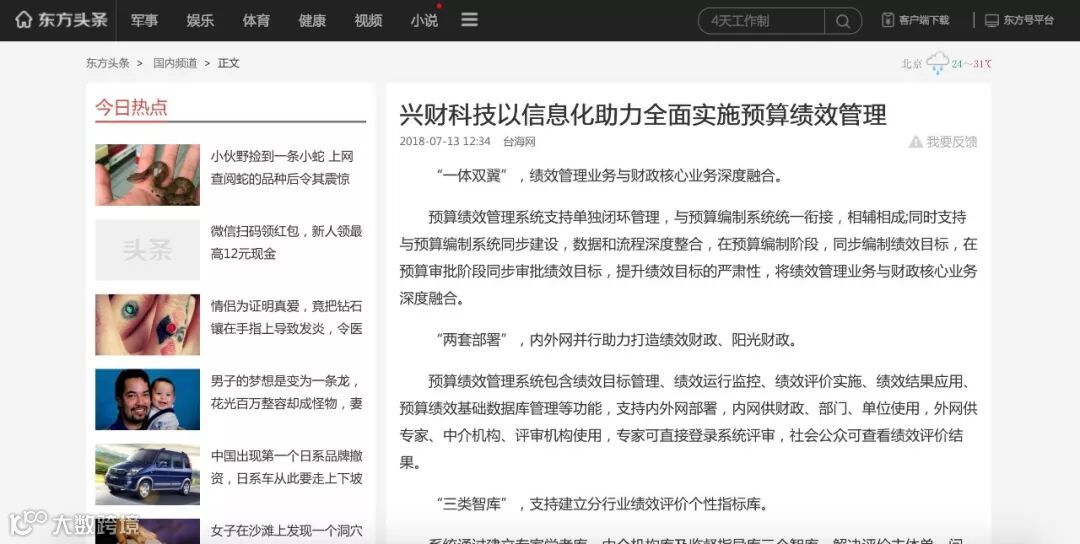Open headline 小伙野捡到一条小蛇
Image resolution: width=1080 pixels, height=544 pixels.
pos(282,167)
